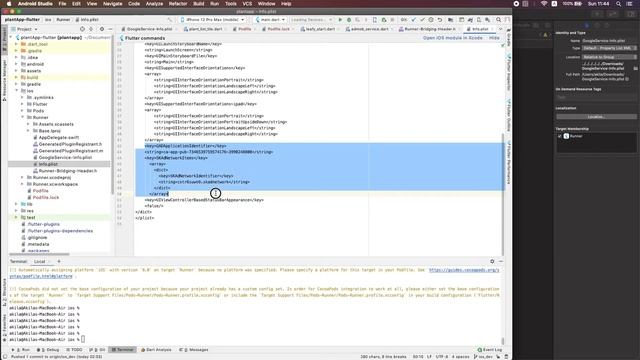The width and height of the screenshot is (640, 360).
Task: Open the Navigate menu
Action: pos(112,4)
